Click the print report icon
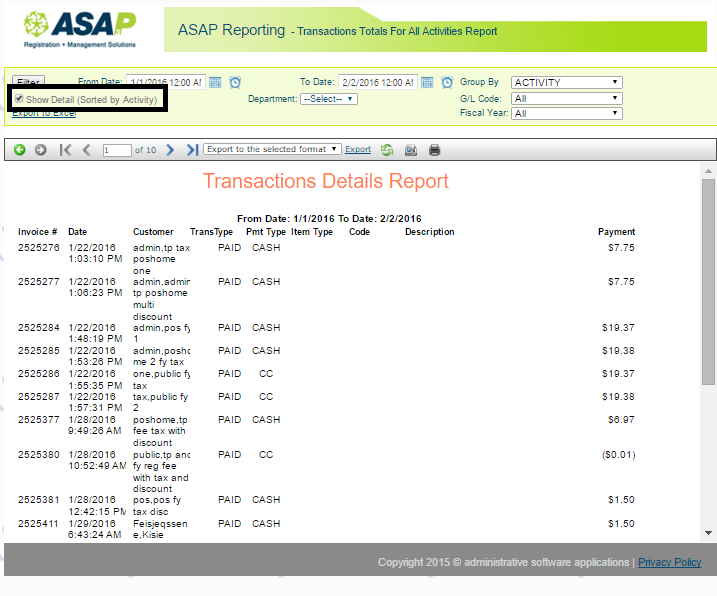 click(x=435, y=150)
